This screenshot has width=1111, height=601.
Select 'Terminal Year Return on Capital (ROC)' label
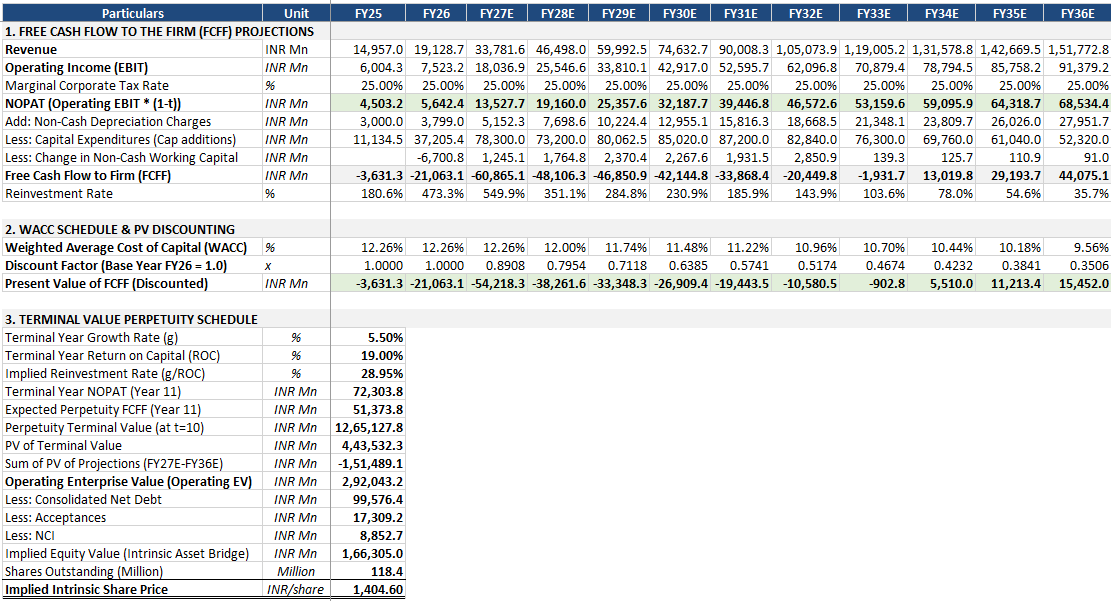coord(113,356)
